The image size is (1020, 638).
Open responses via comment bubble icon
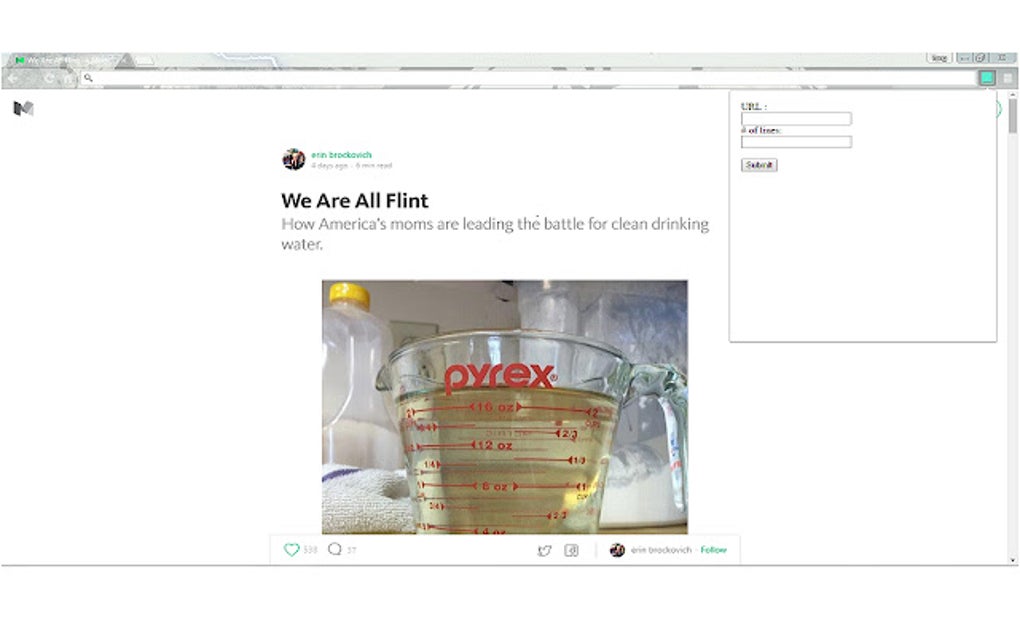click(x=334, y=549)
